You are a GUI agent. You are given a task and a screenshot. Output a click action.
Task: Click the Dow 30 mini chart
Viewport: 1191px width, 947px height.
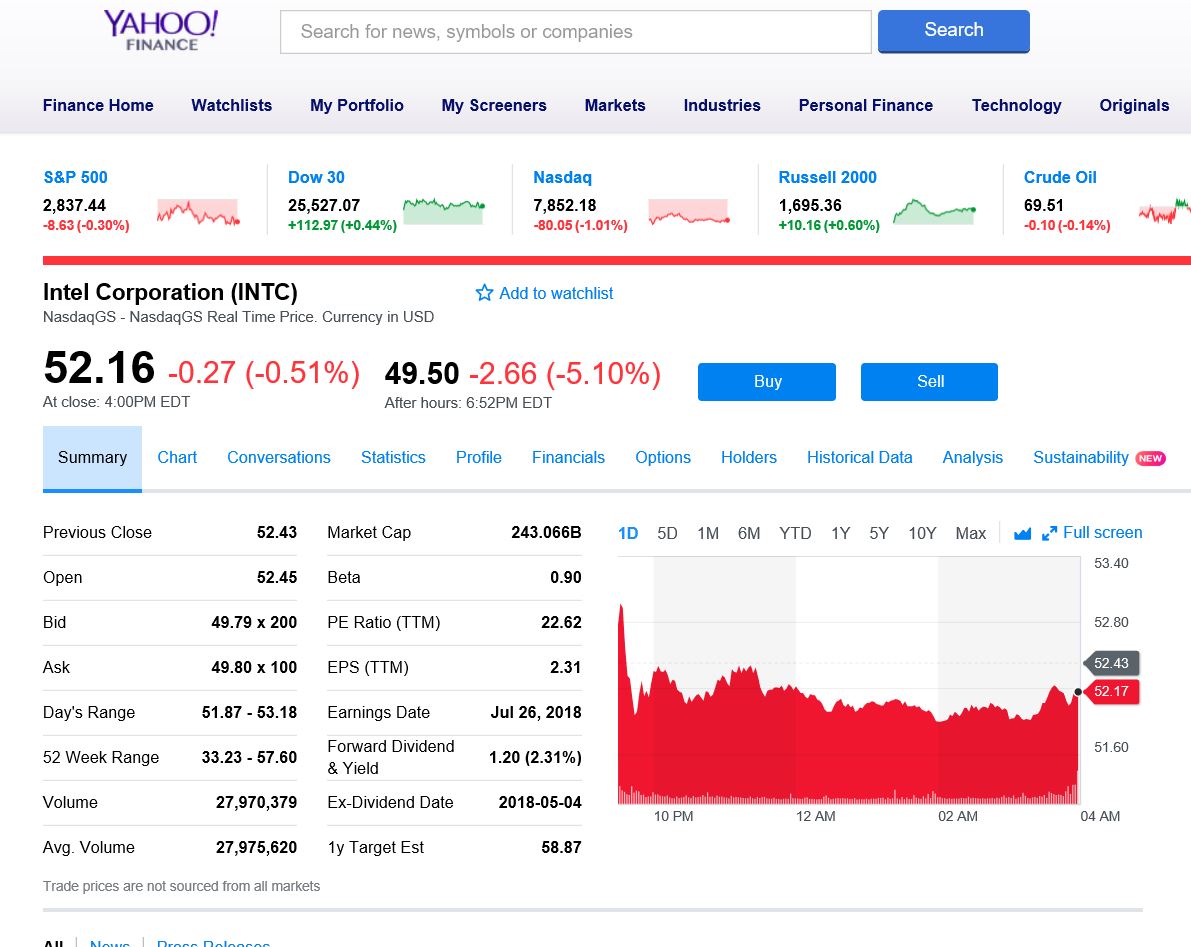443,210
